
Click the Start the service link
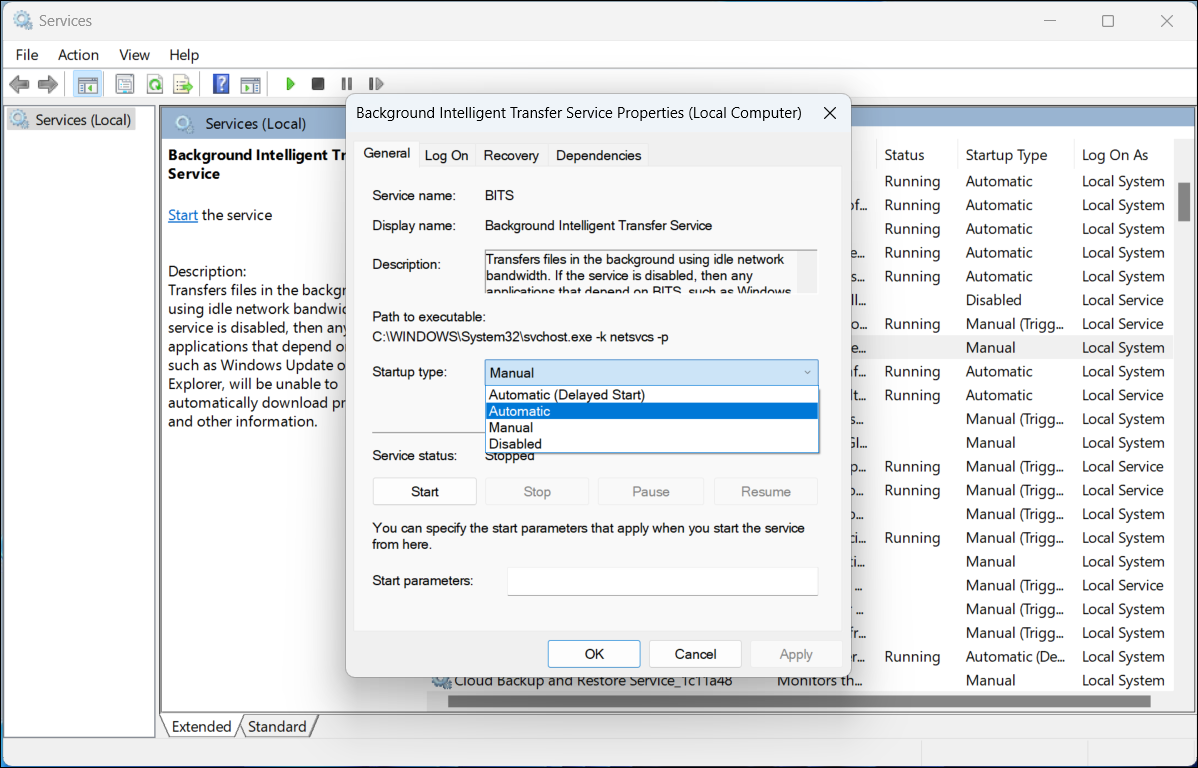(x=183, y=215)
